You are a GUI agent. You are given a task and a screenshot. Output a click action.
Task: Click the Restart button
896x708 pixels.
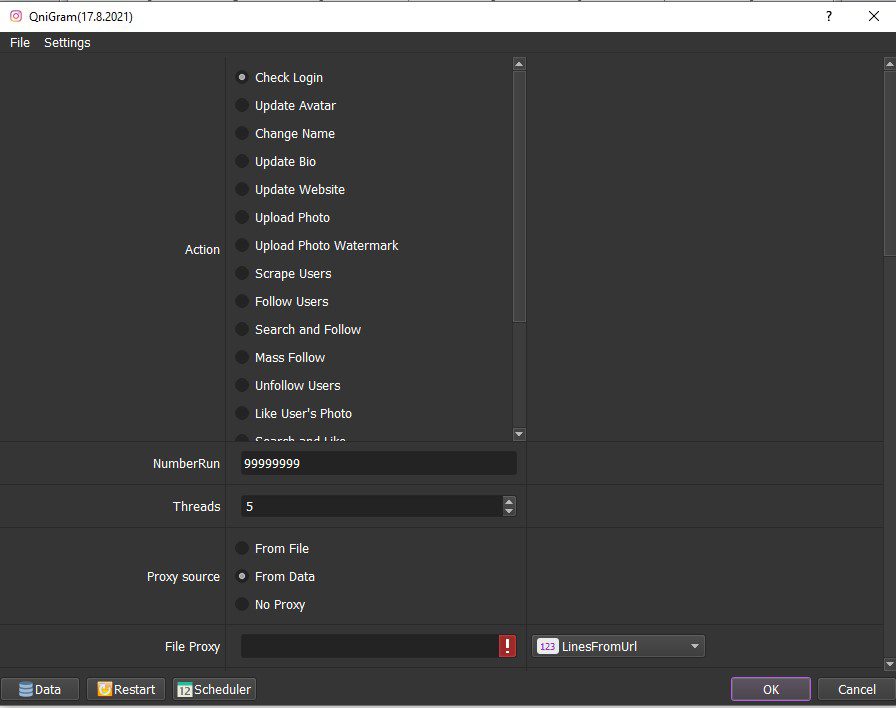click(x=126, y=689)
